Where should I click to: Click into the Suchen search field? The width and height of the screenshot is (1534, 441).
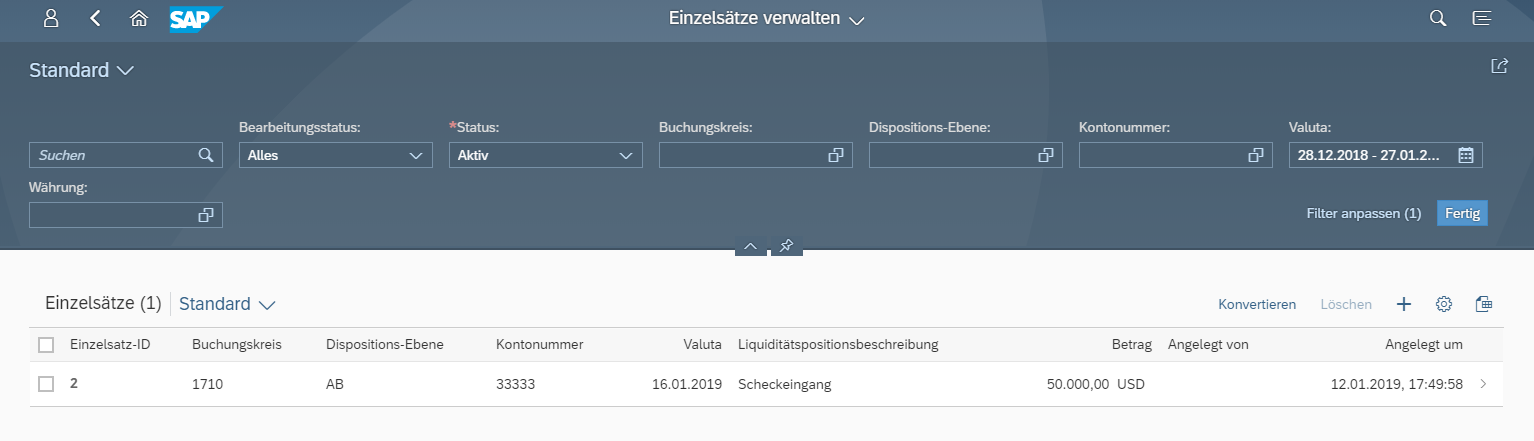pos(115,155)
